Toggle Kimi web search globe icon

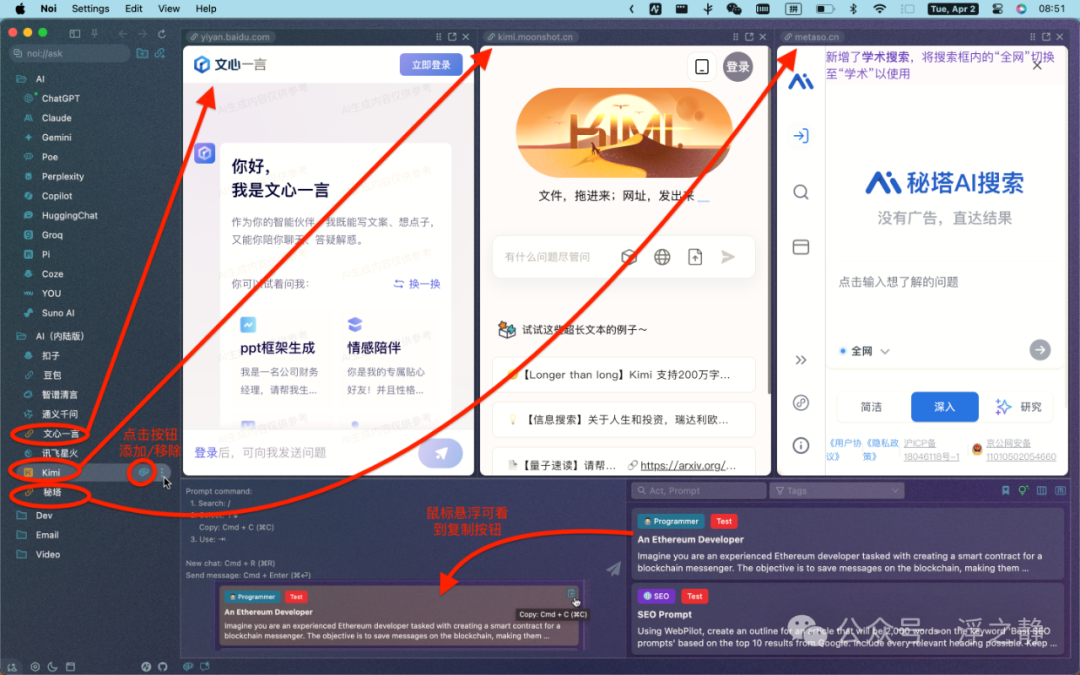click(x=662, y=257)
